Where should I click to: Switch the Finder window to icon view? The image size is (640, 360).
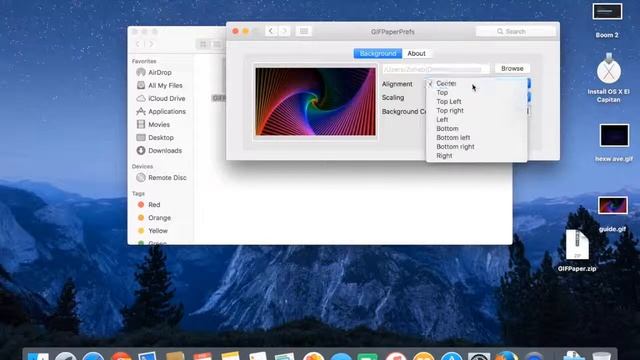[x=203, y=44]
